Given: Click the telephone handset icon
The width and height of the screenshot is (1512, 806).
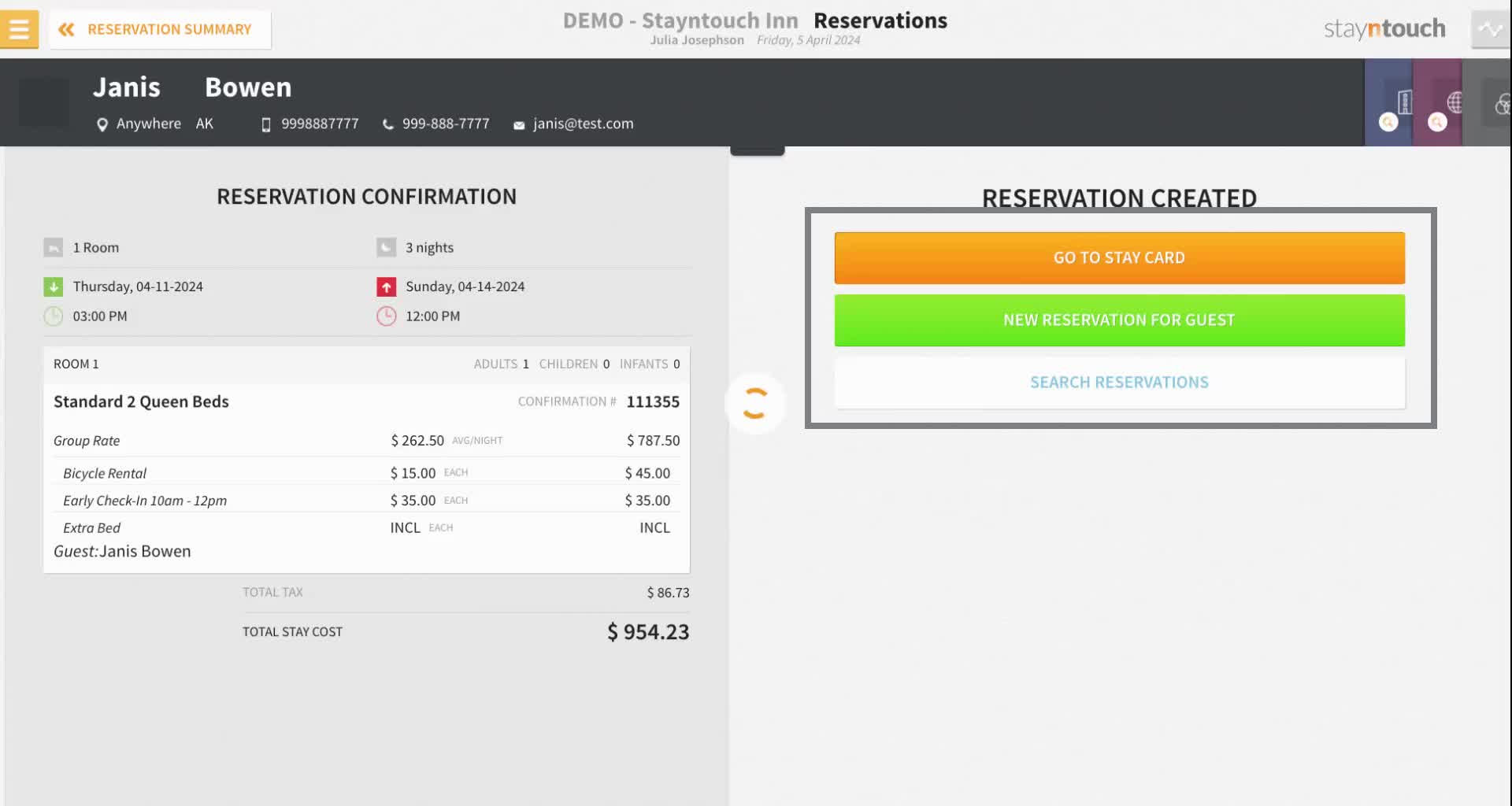Looking at the screenshot, I should 387,124.
